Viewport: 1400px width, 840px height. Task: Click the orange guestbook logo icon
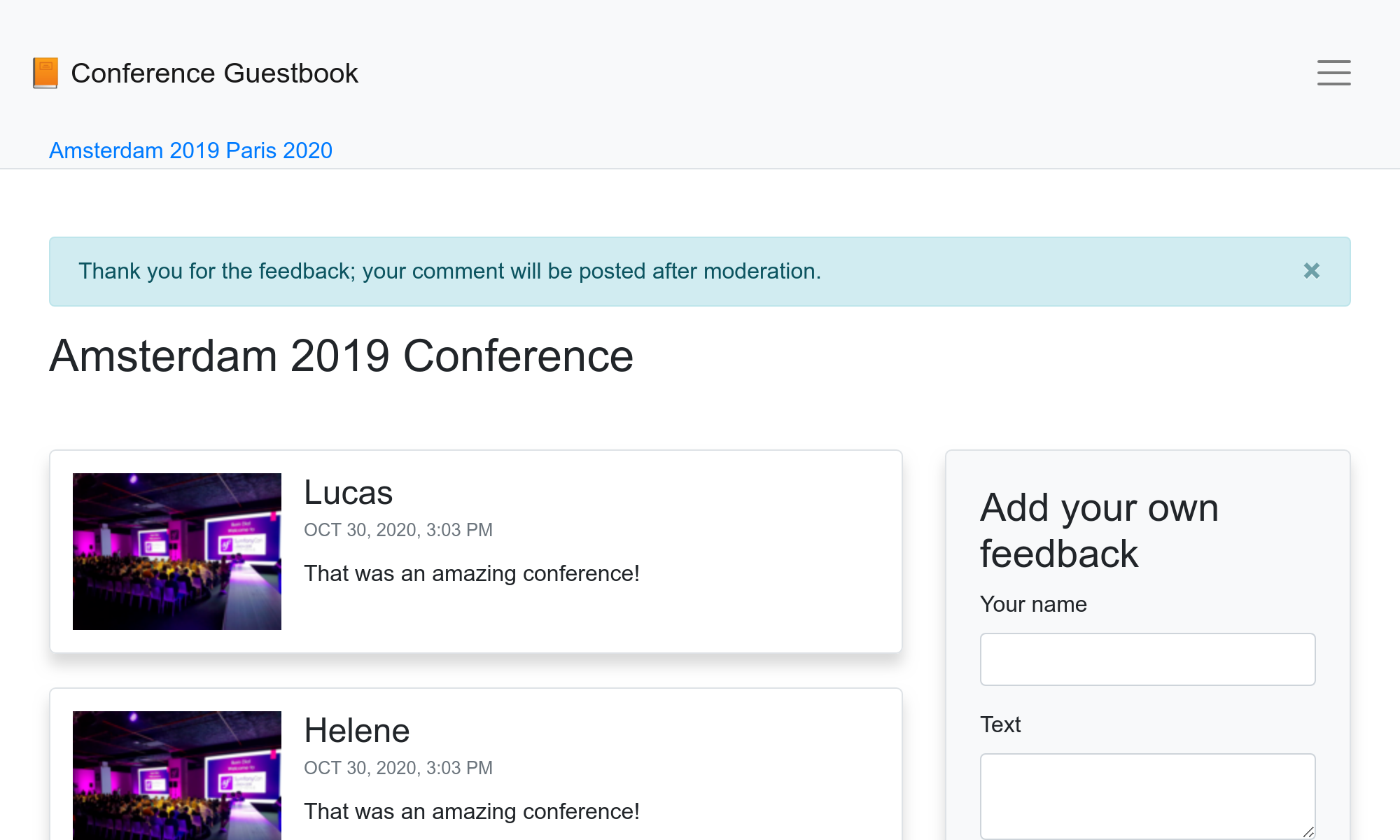pyautogui.click(x=45, y=73)
